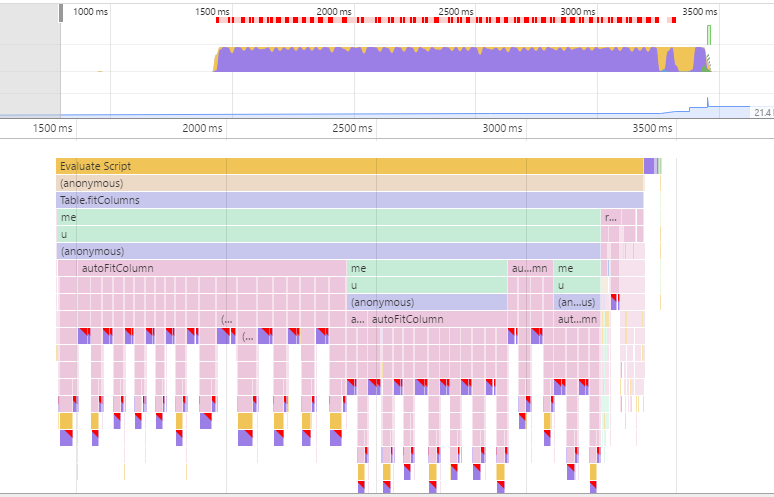Grab the gray overview window handle at top-left

tap(61, 13)
